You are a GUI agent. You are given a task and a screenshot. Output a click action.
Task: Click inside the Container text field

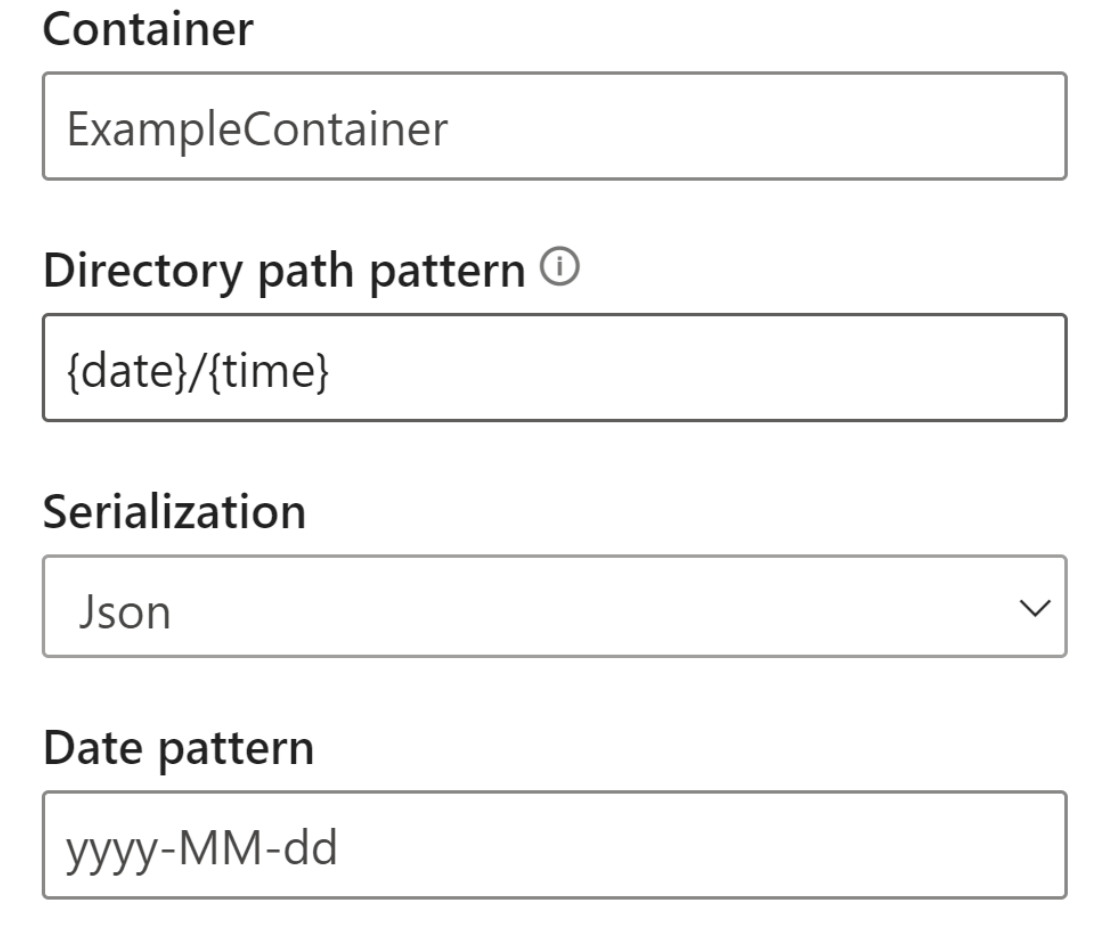click(x=400, y=125)
